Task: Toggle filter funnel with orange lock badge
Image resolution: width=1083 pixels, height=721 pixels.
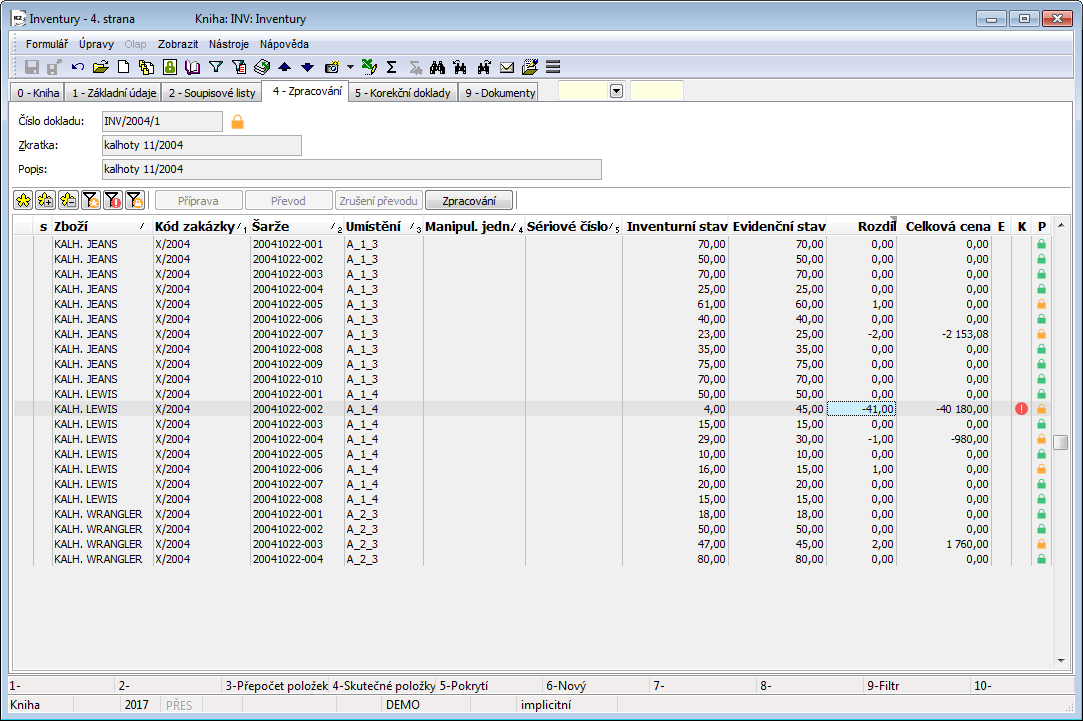Action: (135, 200)
